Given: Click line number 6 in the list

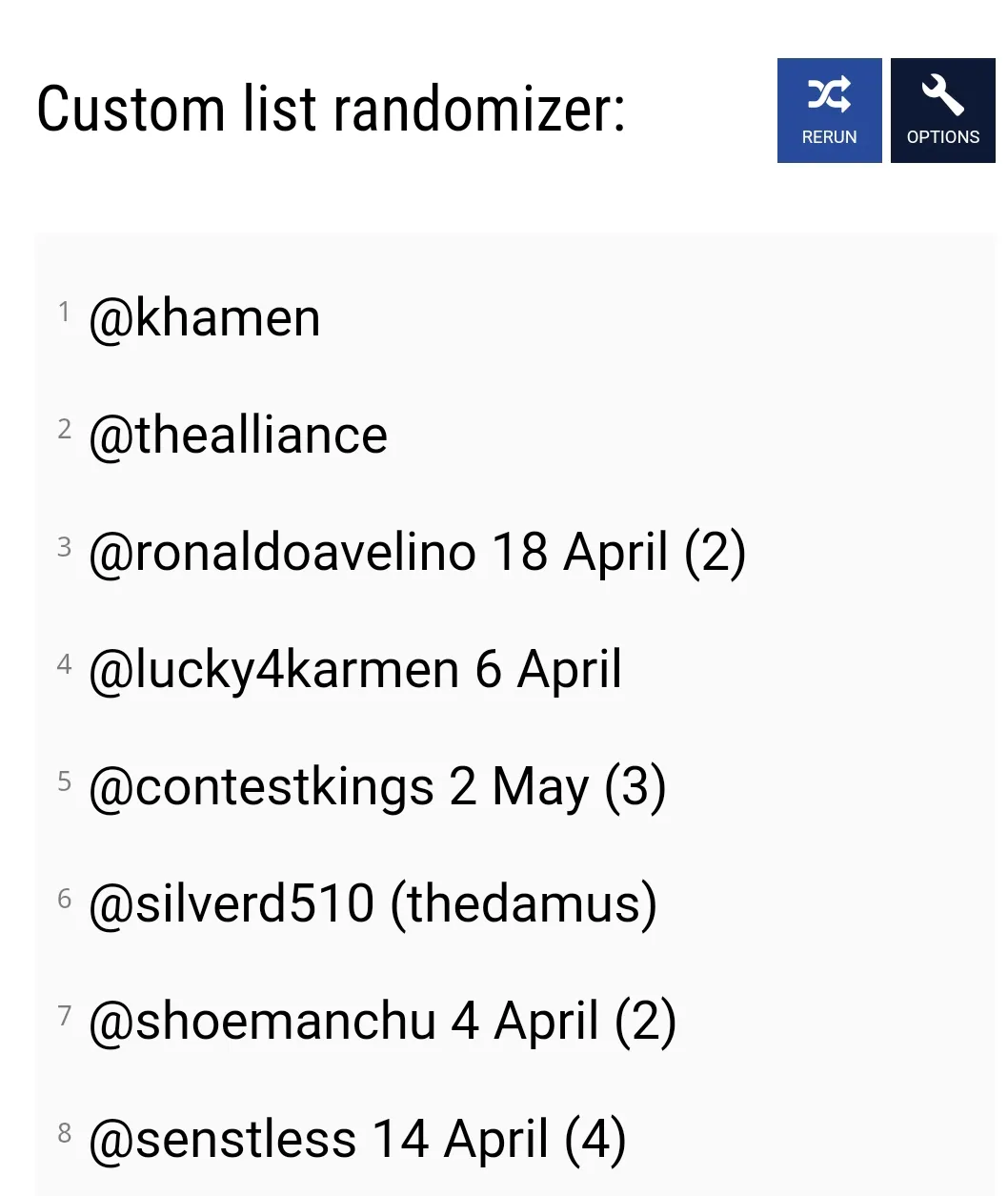Looking at the screenshot, I should (x=64, y=898).
